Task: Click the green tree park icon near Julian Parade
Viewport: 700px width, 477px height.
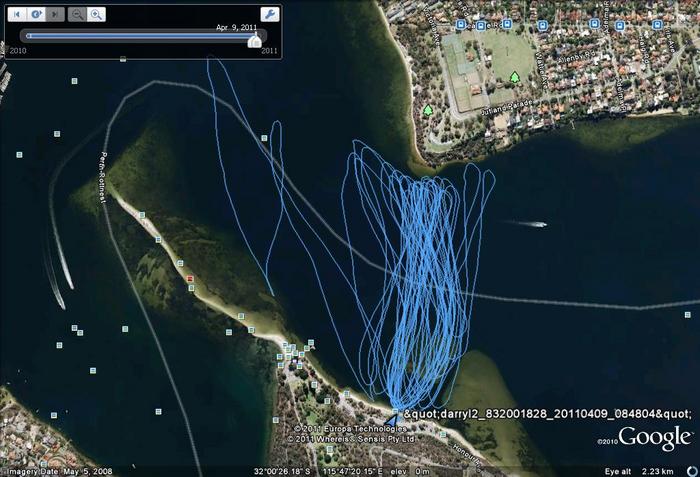Action: tap(428, 110)
